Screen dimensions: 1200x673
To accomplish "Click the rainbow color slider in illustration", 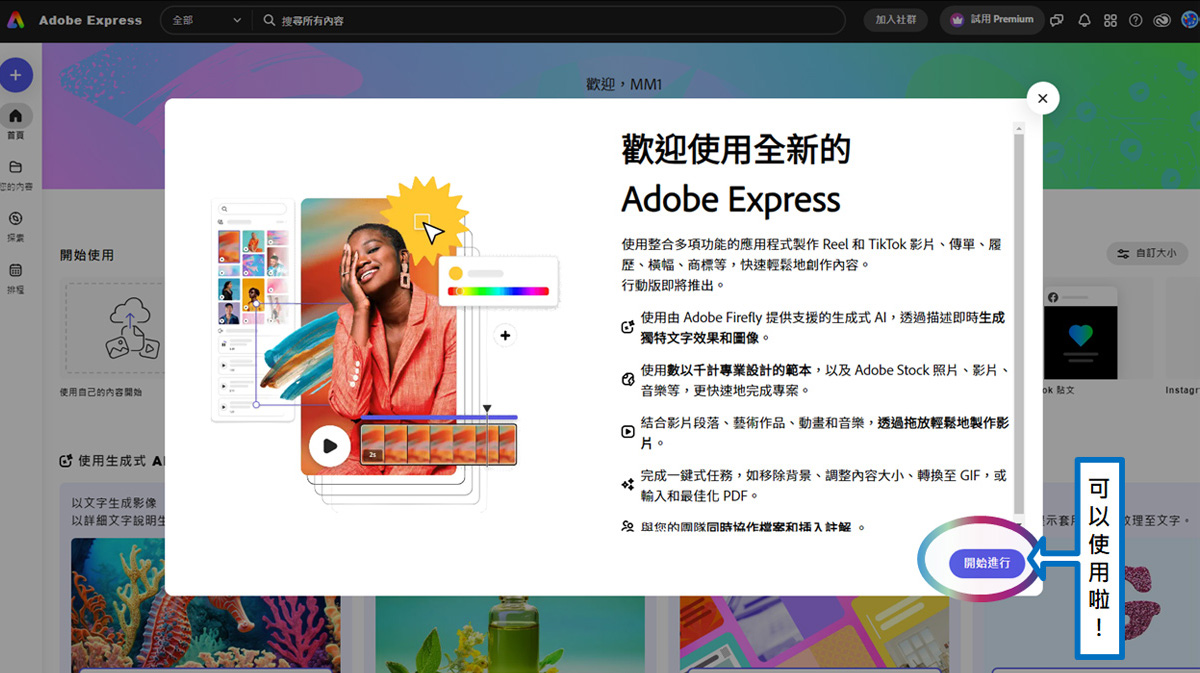I will point(498,291).
